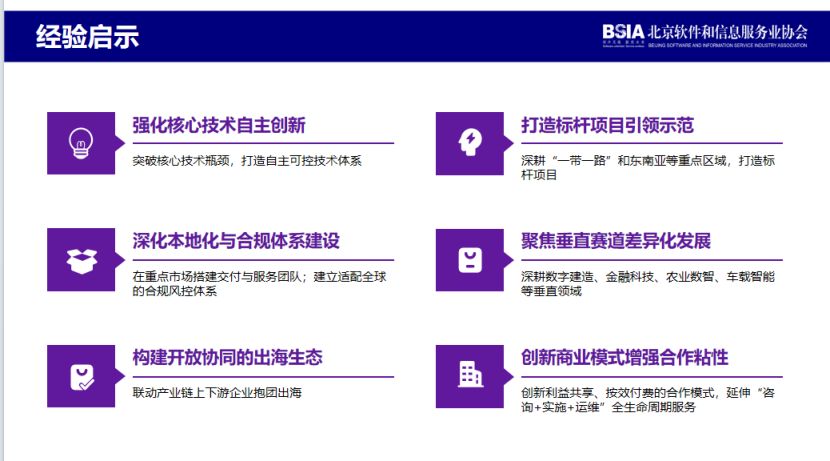Image resolution: width=830 pixels, height=461 pixels.
Task: Select heading 聚焦垂直赛道差异化发展
Action: pos(616,241)
